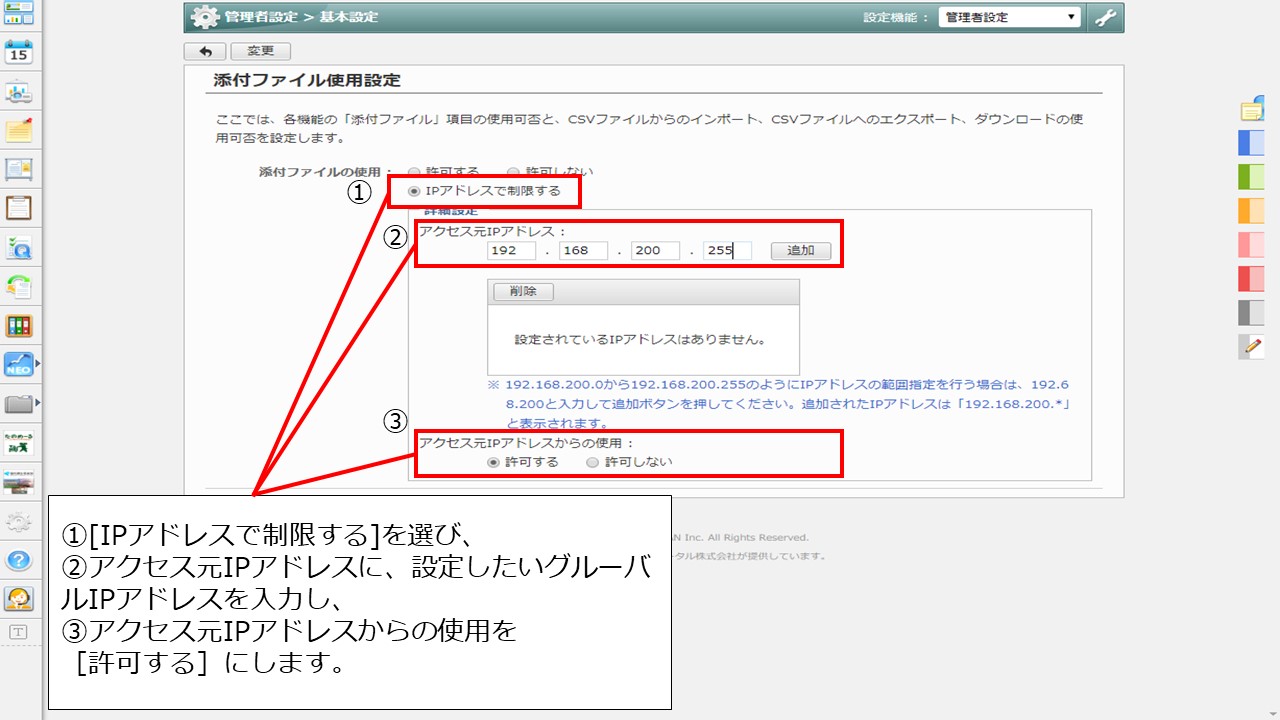Expand the gray folder icon arrow
Screen dimensions: 1280x720
pos(38,404)
